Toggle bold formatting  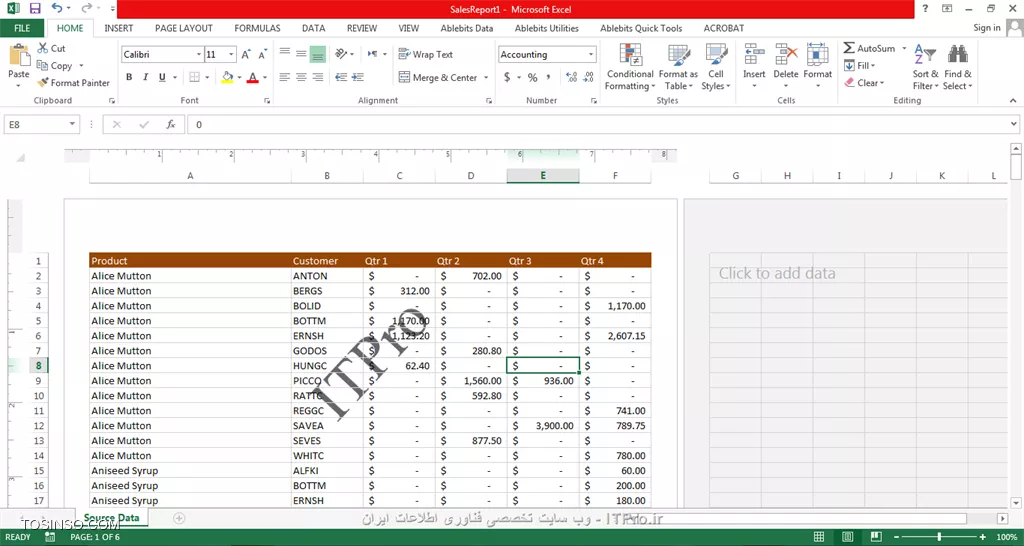129,77
